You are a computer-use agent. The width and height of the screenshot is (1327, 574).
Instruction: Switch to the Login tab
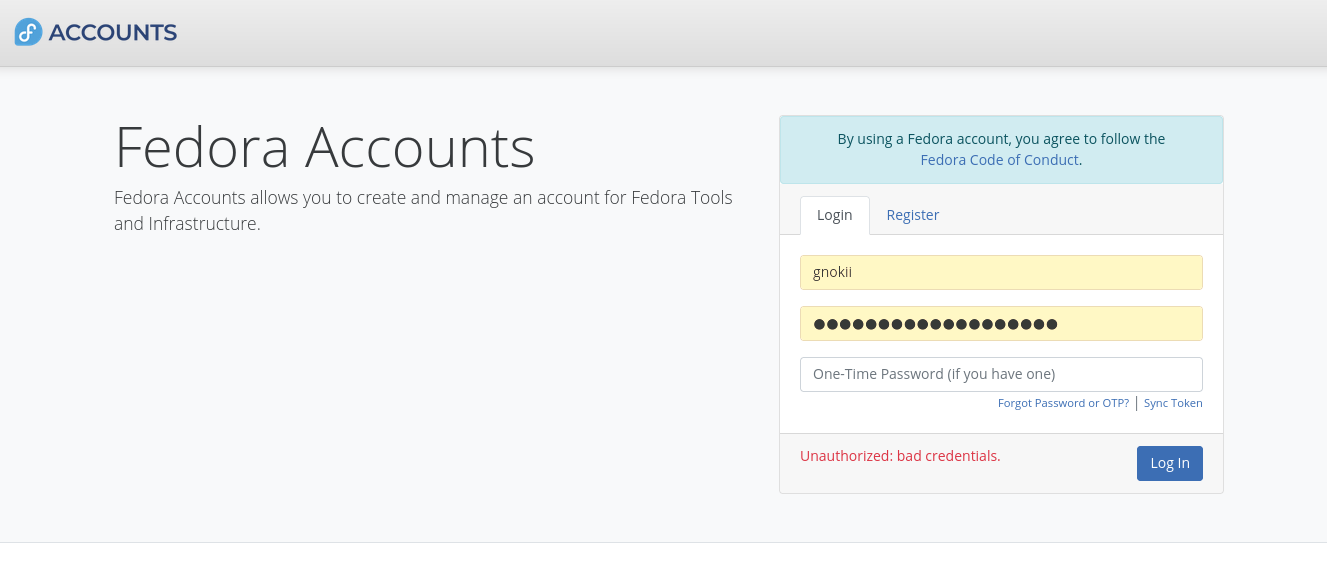point(835,215)
